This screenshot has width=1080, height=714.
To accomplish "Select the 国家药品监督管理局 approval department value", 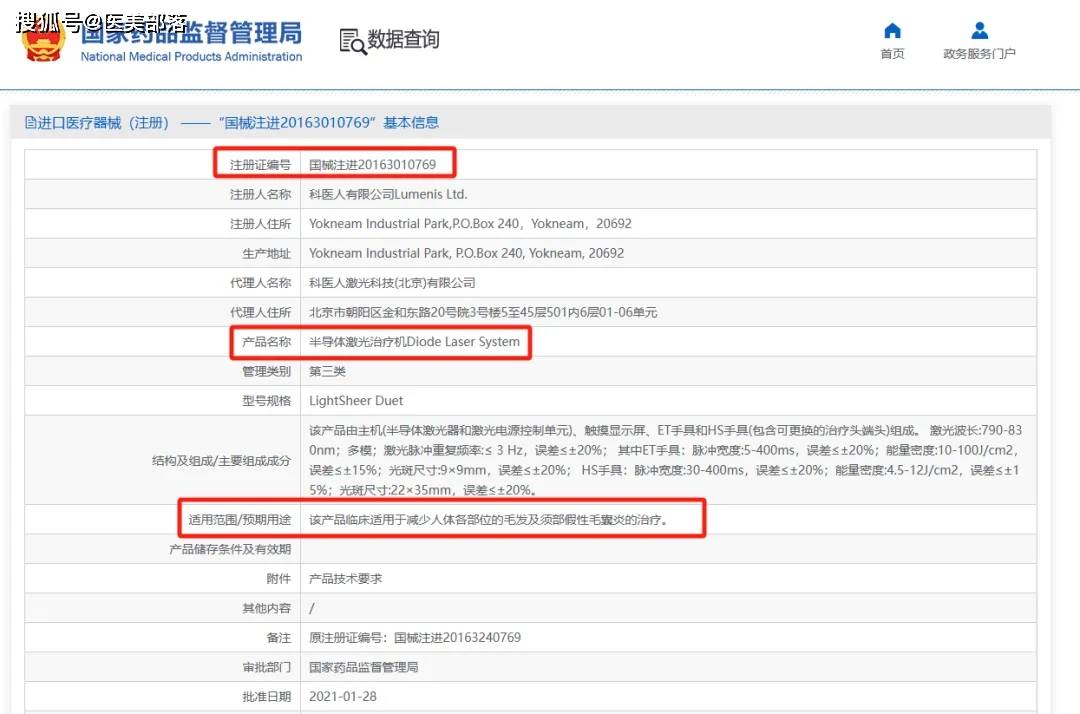I will (364, 667).
